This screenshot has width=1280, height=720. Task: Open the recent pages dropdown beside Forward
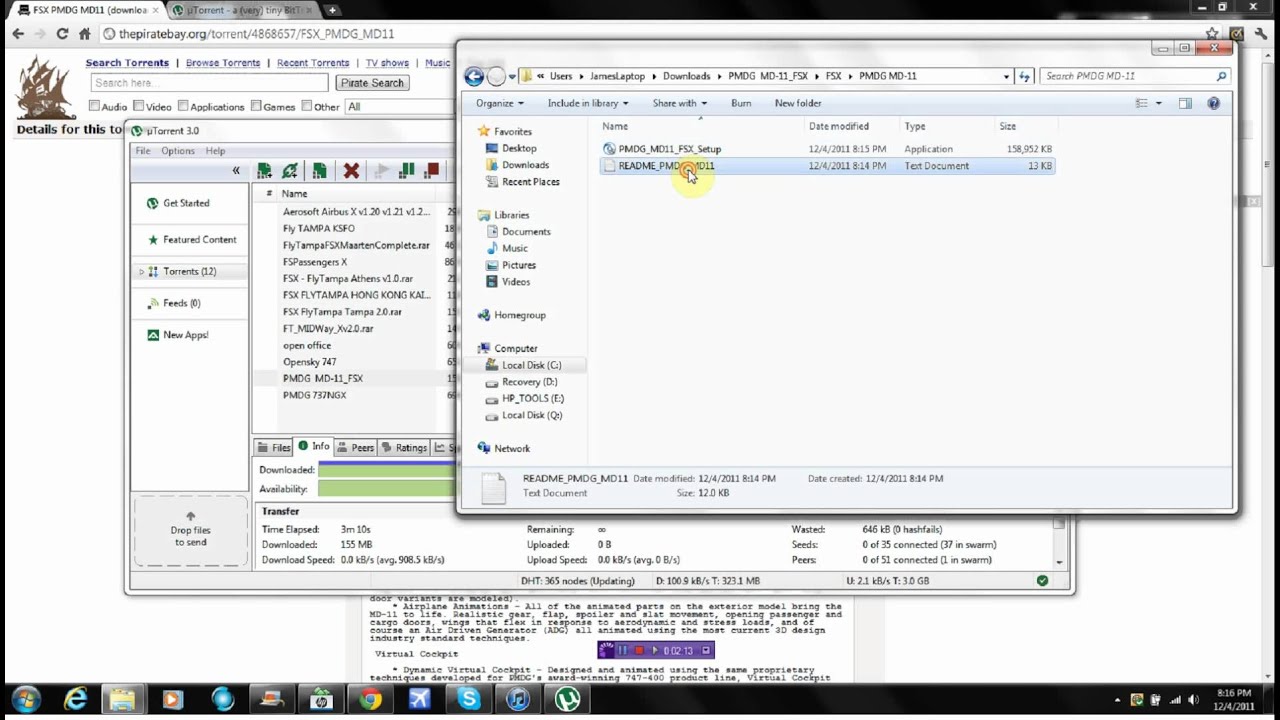pos(512,76)
